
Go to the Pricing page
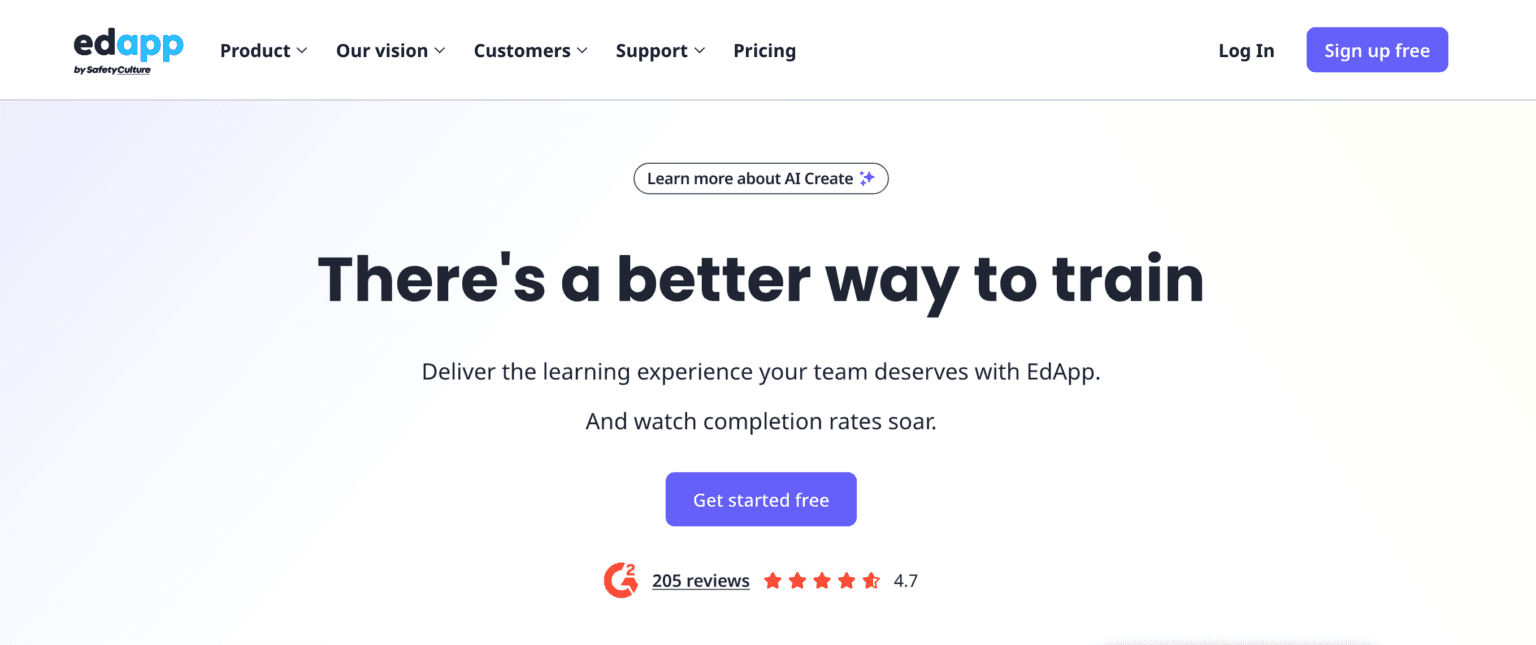tap(764, 51)
